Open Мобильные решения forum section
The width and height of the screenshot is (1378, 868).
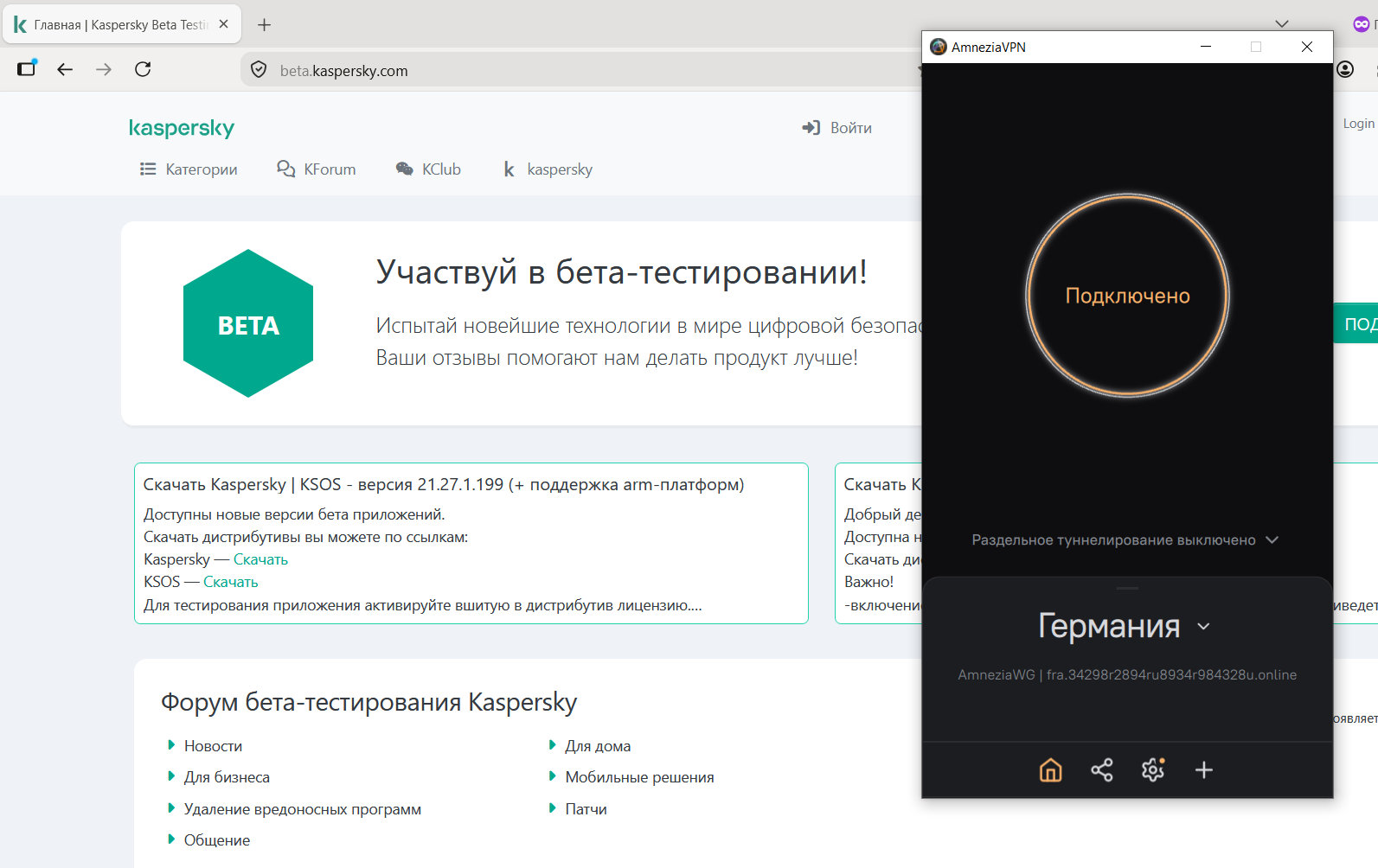pyautogui.click(x=639, y=777)
